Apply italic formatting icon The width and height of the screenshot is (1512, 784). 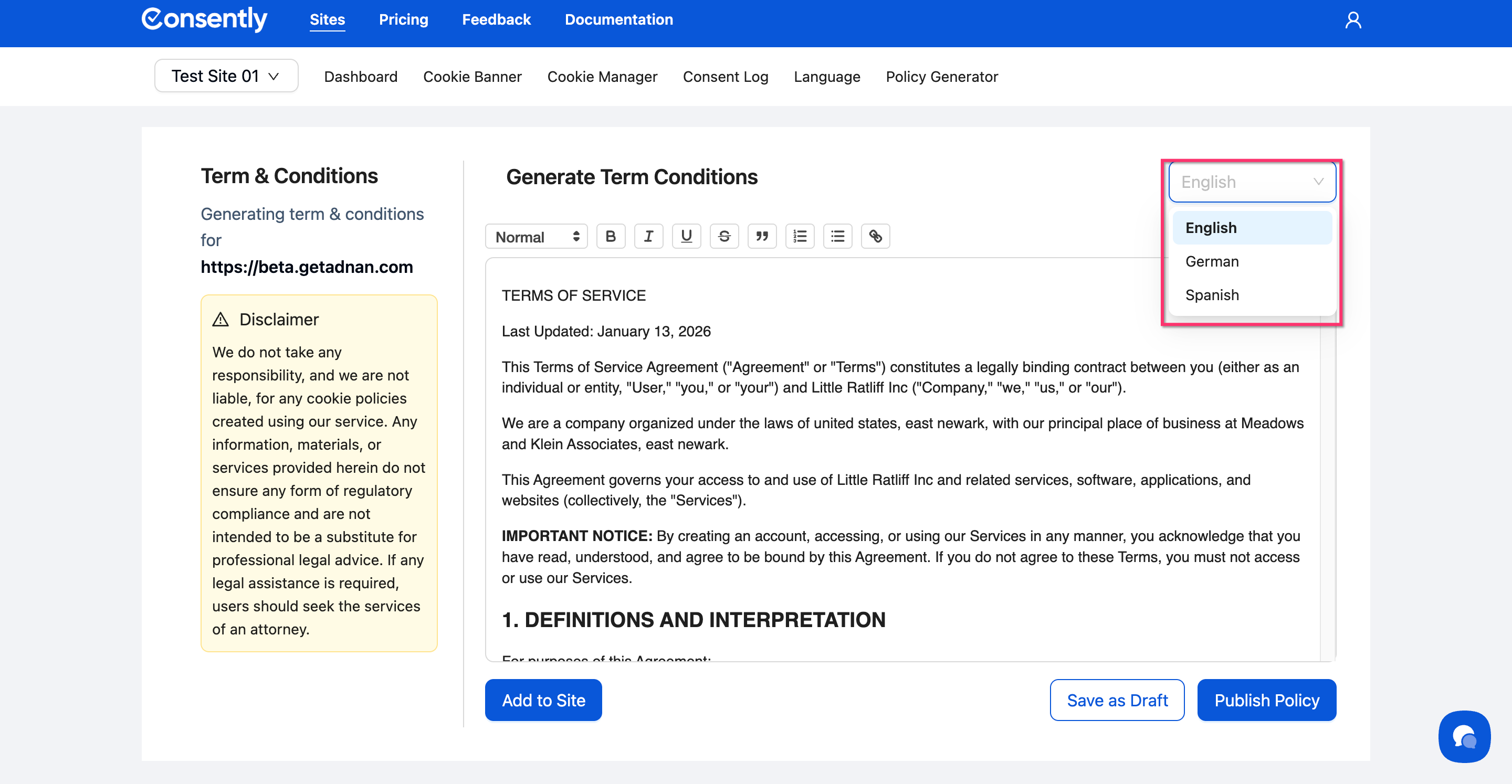pos(648,237)
